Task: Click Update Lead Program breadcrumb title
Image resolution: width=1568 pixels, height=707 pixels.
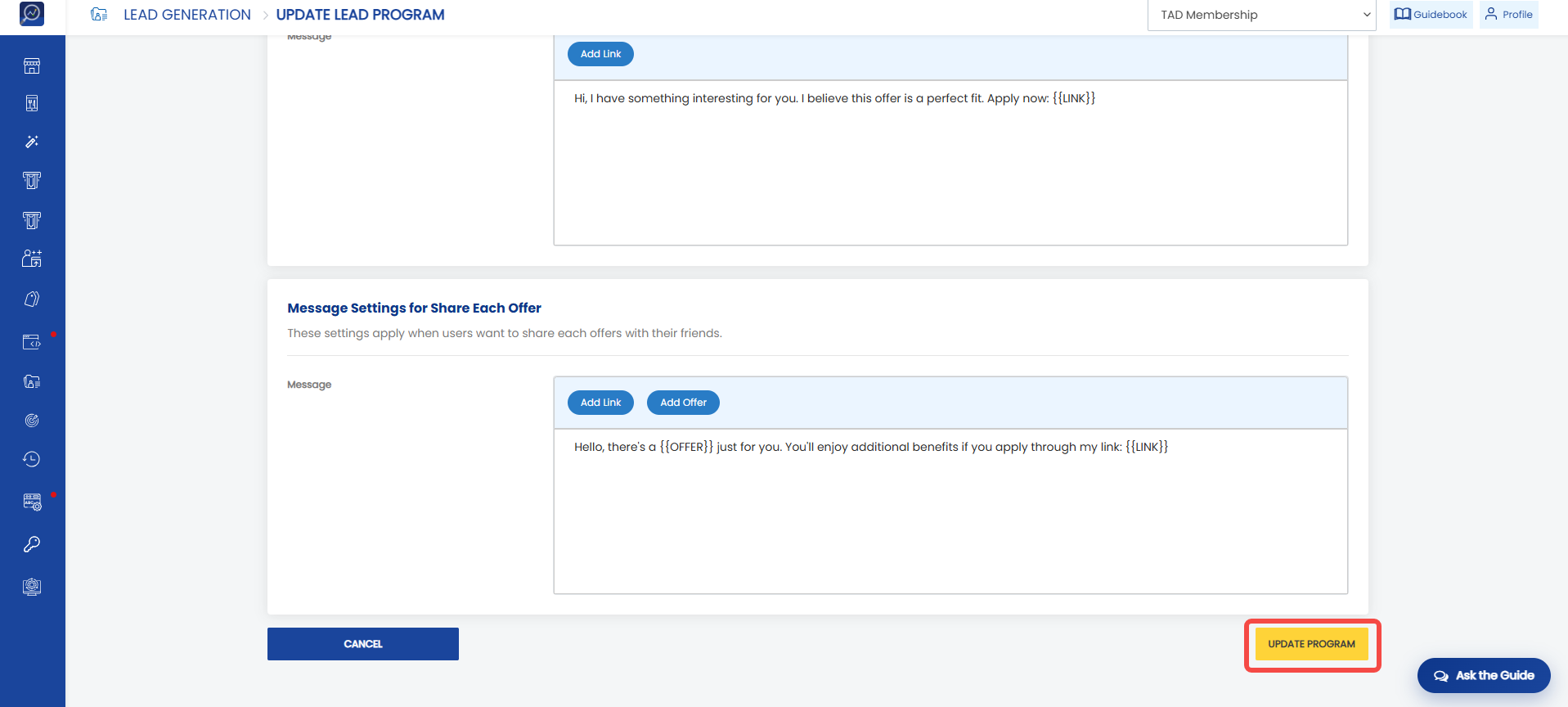Action: point(361,15)
